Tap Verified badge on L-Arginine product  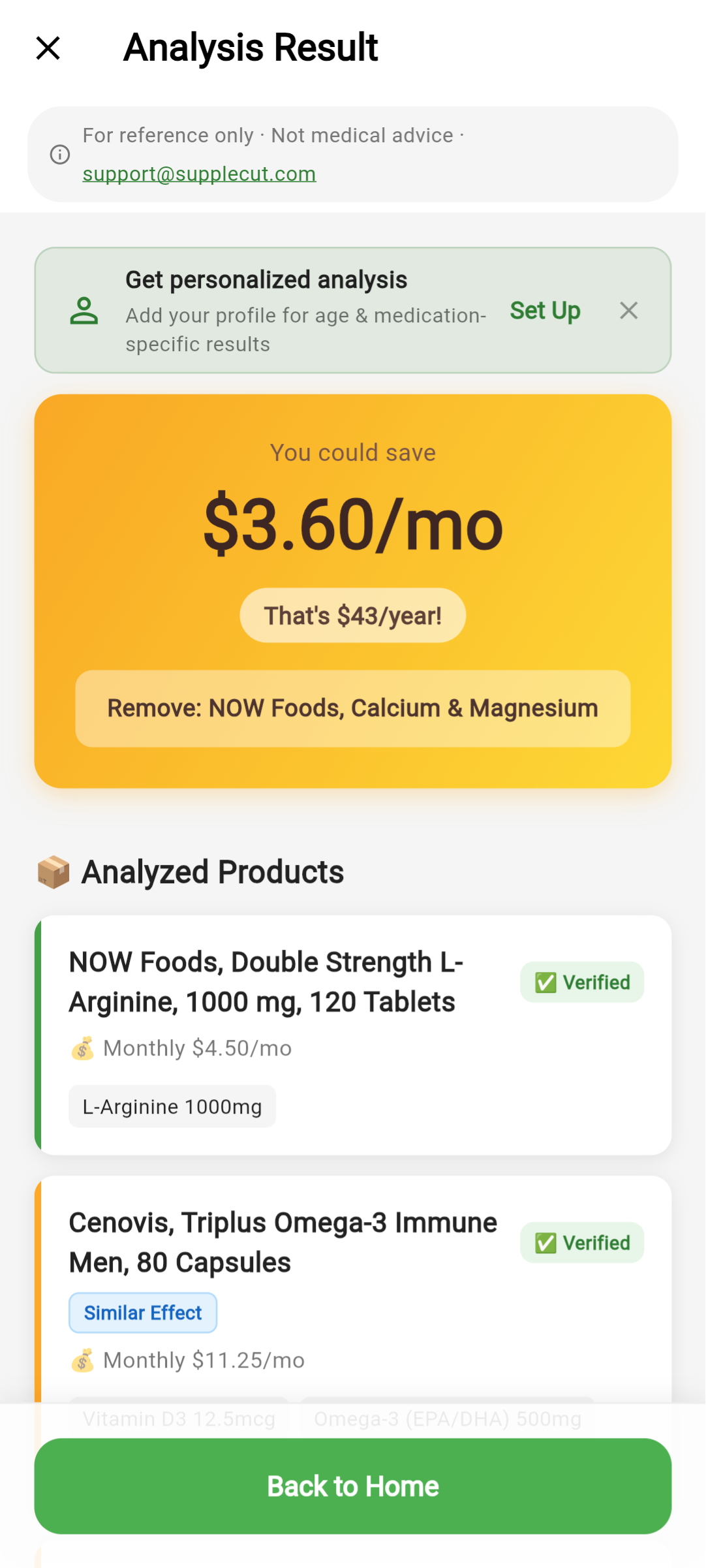click(x=582, y=982)
